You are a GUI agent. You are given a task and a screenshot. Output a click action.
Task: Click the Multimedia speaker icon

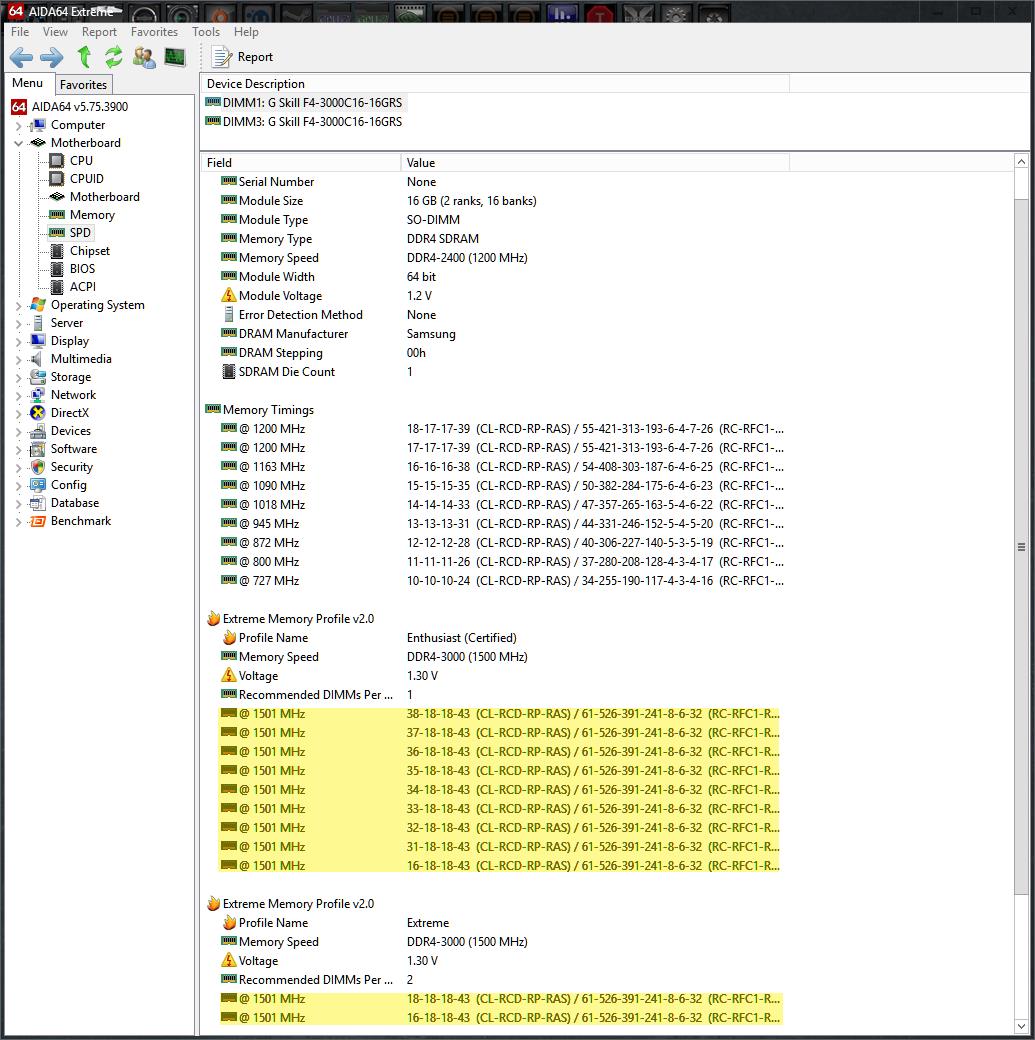pos(38,359)
